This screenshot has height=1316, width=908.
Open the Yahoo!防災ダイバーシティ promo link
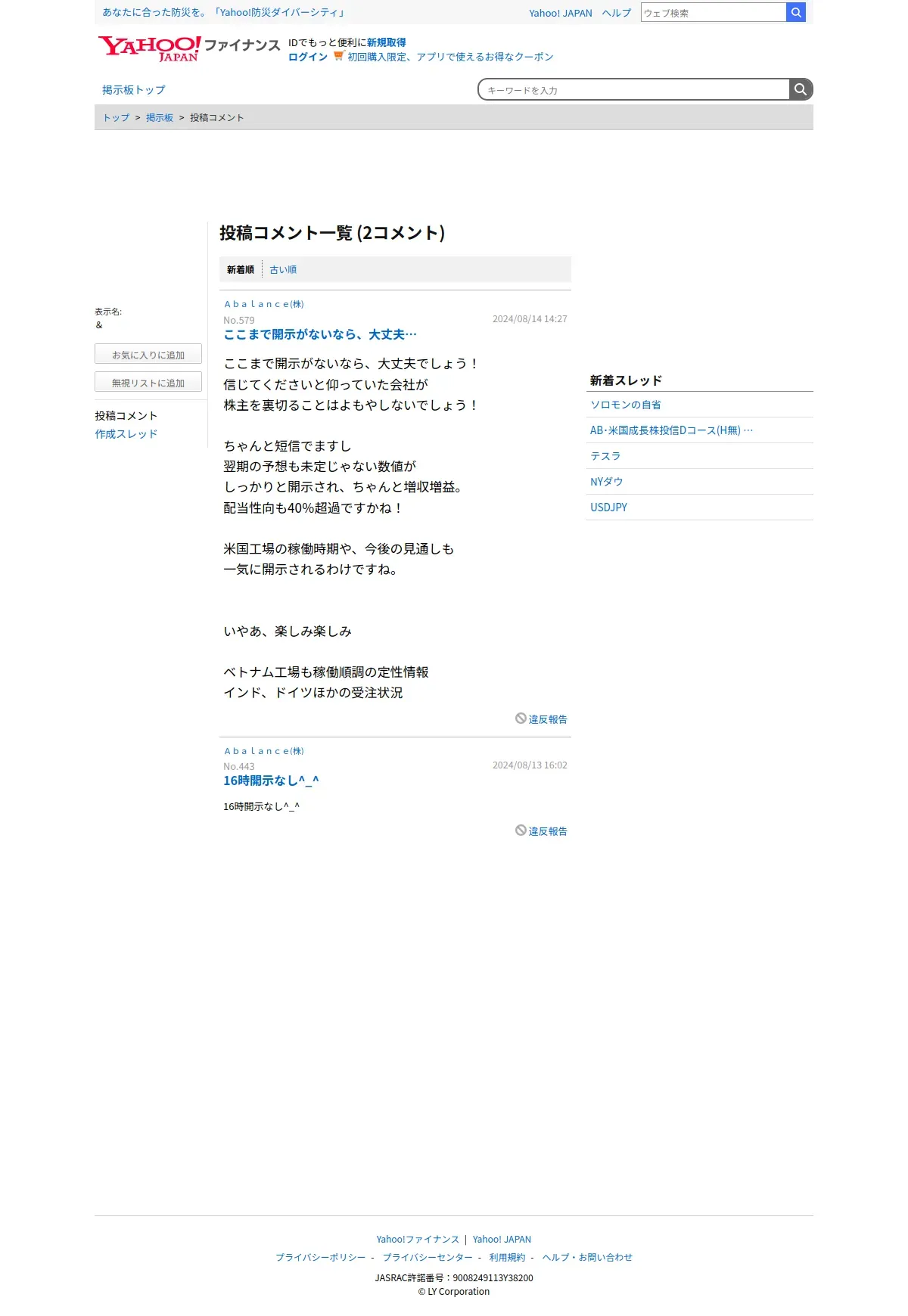coord(225,12)
